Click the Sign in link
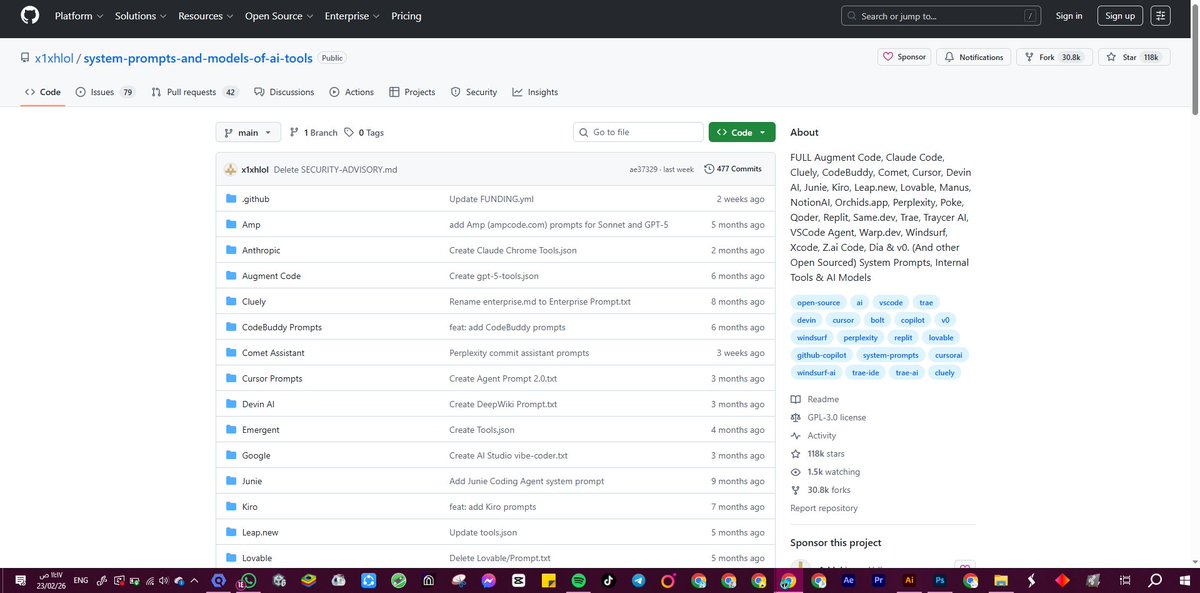This screenshot has width=1200, height=593. (1069, 16)
